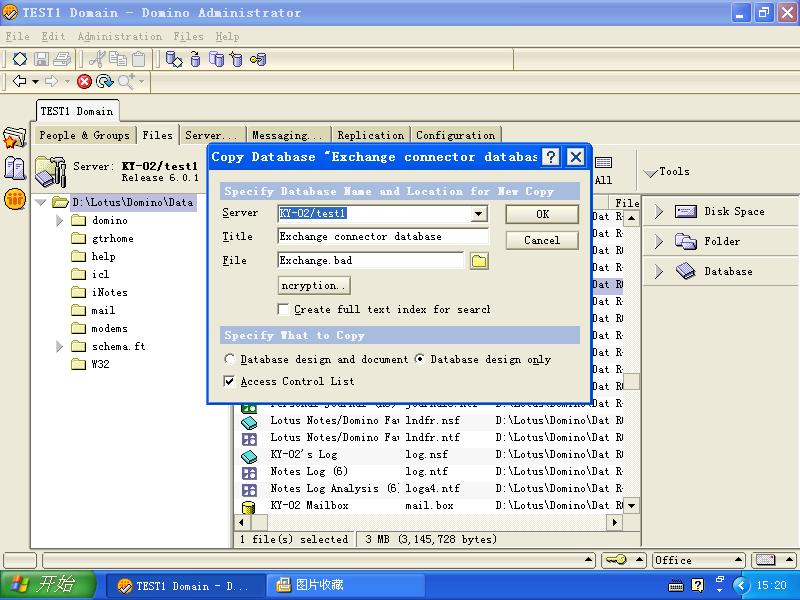
Task: Select the mail folder in tree
Action: tap(103, 311)
